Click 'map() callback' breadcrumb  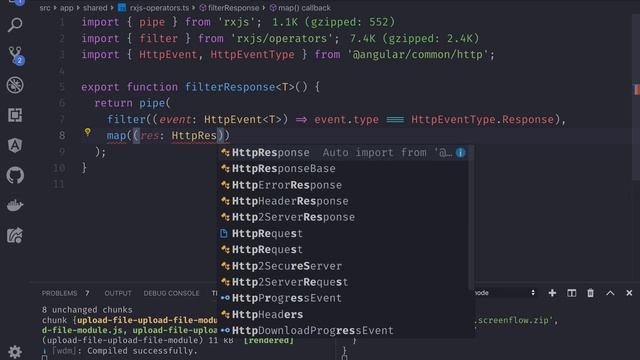pos(300,8)
